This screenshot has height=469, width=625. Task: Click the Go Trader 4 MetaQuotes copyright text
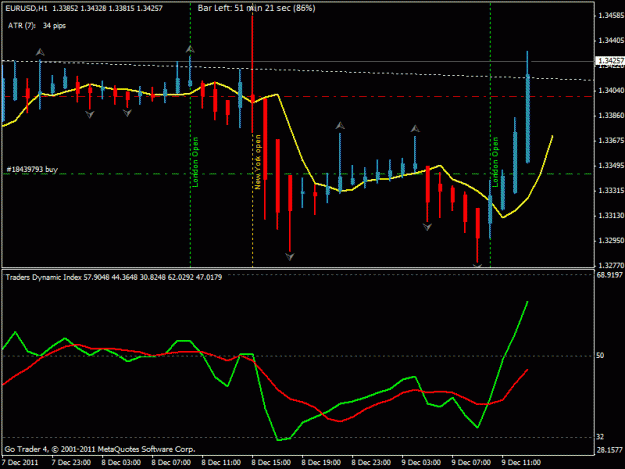[100, 449]
